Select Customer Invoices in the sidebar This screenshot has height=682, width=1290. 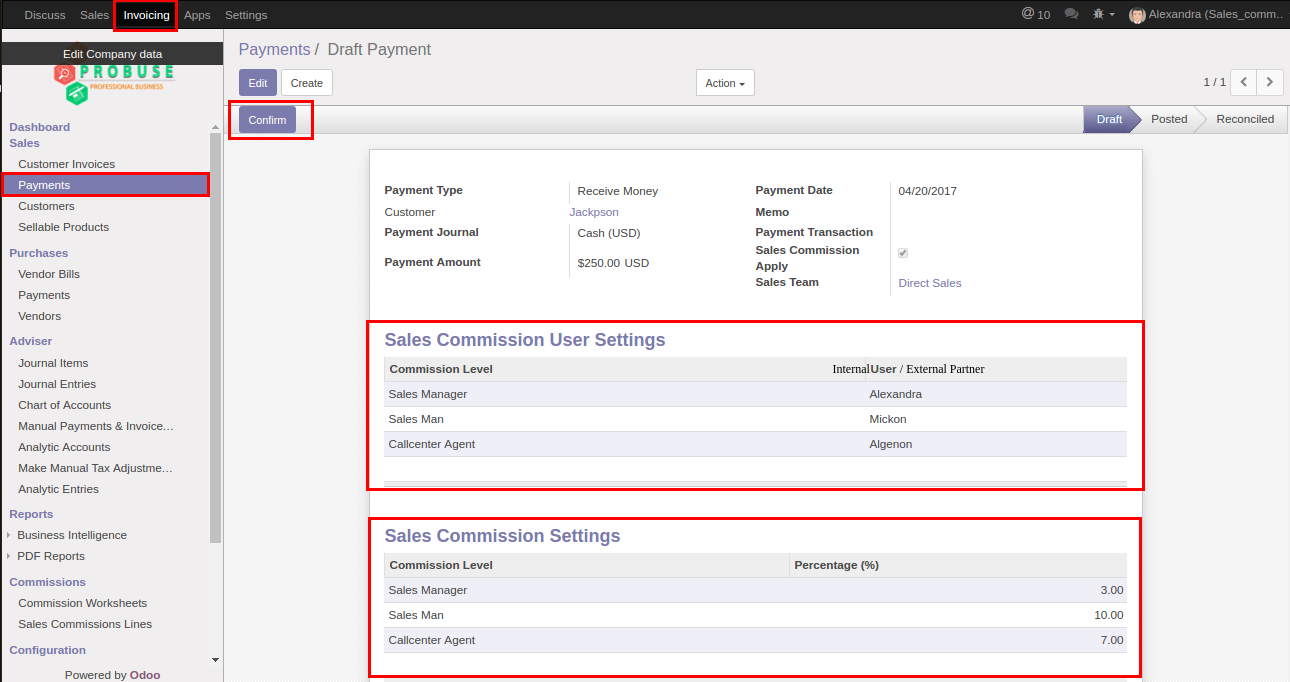coord(66,164)
